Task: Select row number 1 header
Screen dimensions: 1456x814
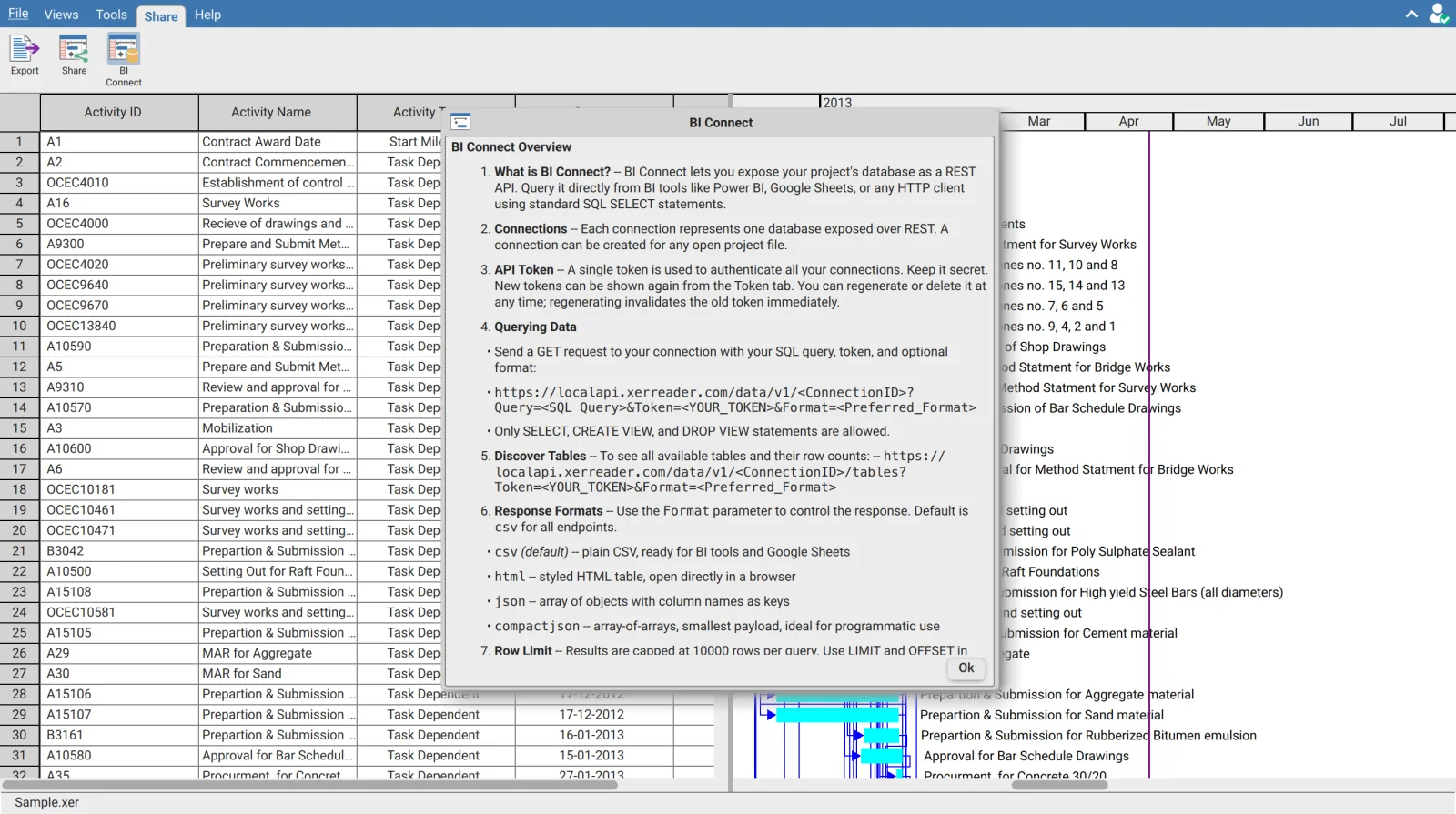Action: (19, 142)
